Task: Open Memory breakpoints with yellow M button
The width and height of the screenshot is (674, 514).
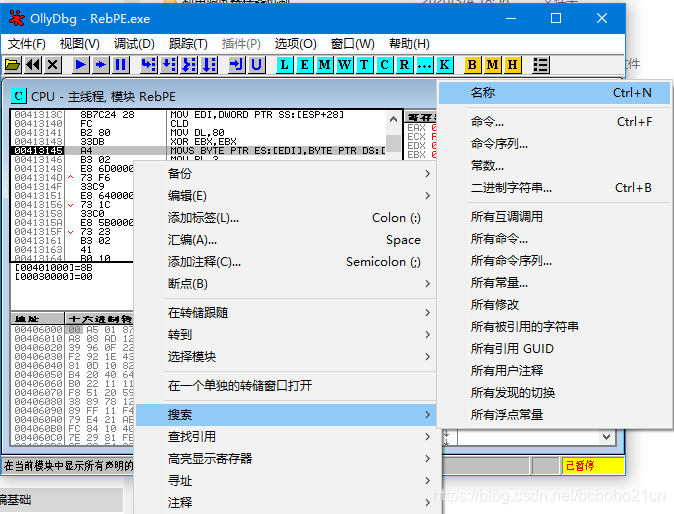Action: click(493, 65)
